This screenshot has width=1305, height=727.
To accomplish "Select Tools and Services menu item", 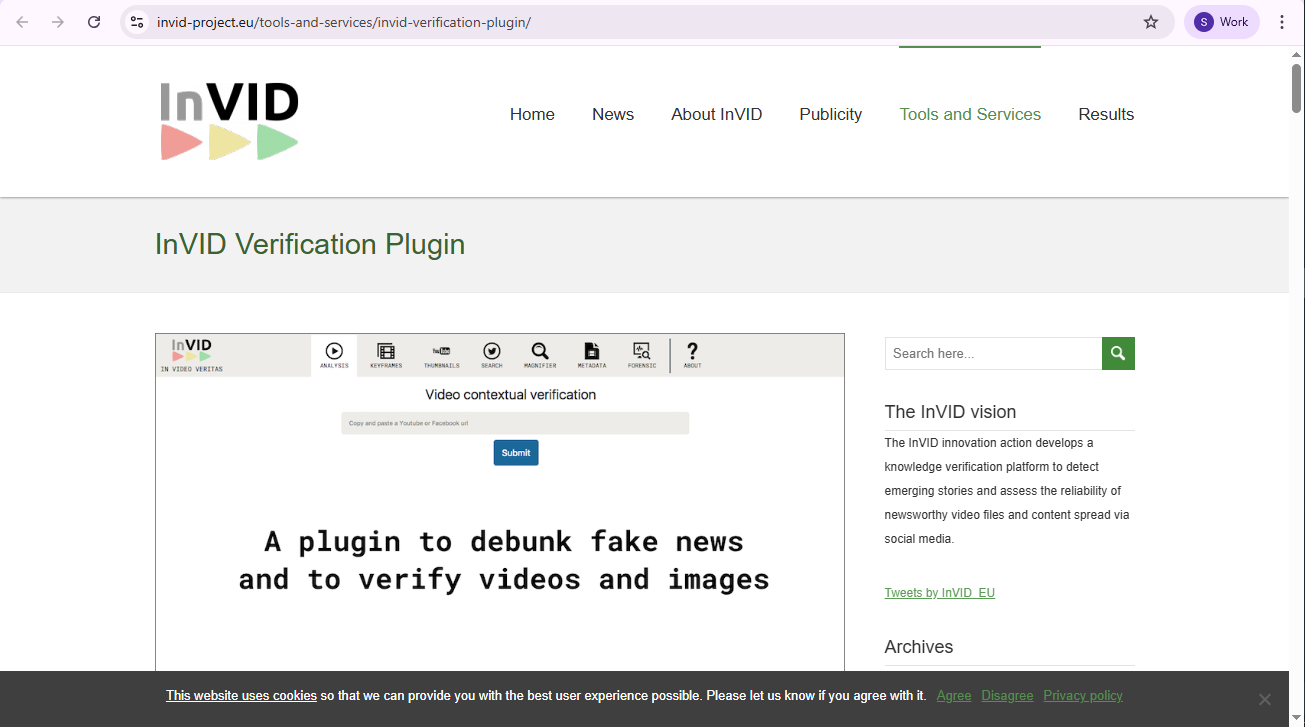I will click(970, 114).
